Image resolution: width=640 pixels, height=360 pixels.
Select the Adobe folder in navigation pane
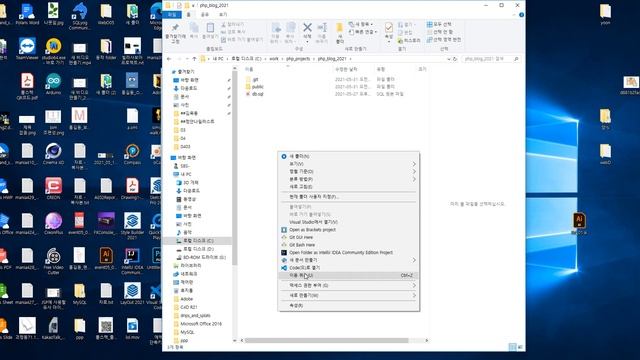187,299
